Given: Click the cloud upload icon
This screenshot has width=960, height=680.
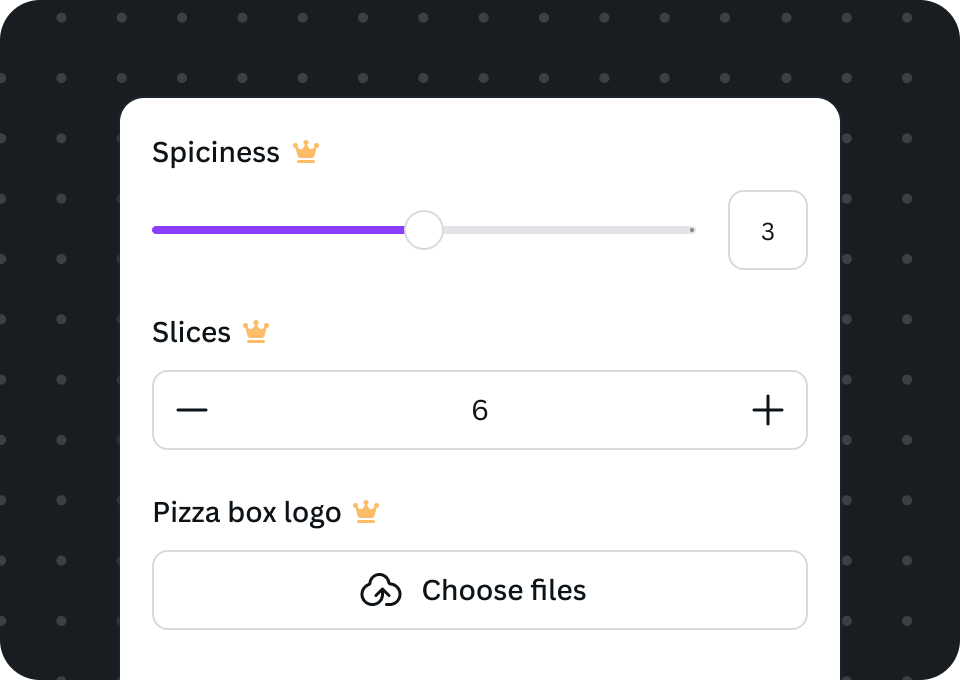Looking at the screenshot, I should (x=381, y=590).
